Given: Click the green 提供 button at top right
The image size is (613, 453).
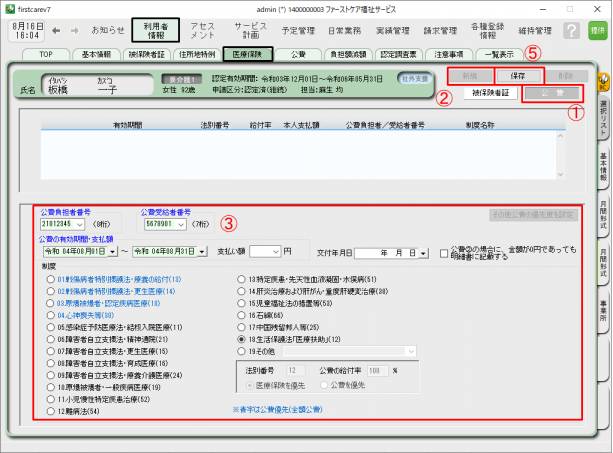Looking at the screenshot, I should [598, 32].
